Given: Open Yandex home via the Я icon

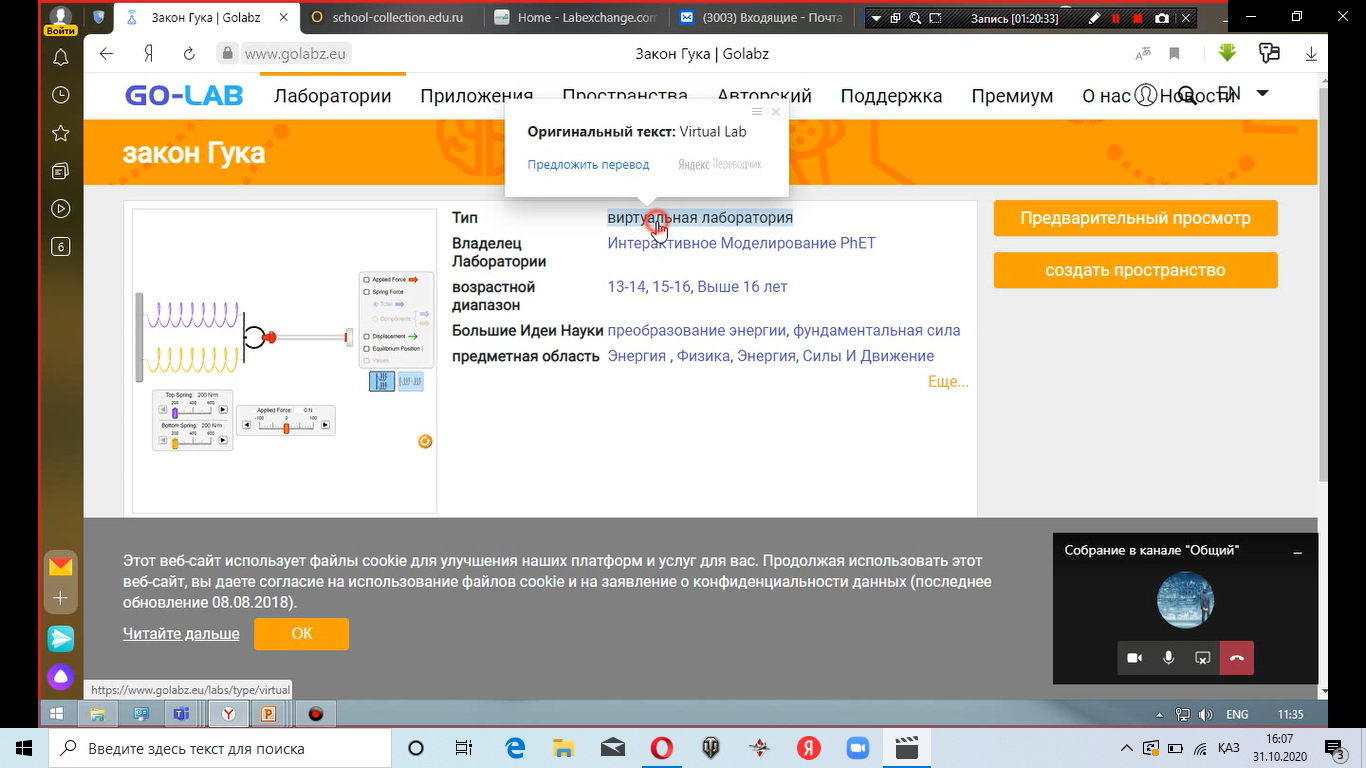Looking at the screenshot, I should tap(148, 54).
